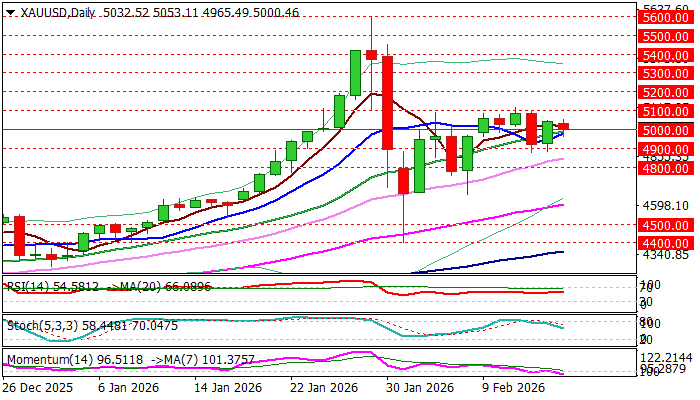
Task: Click the RSI(14) indicator label
Action: coord(25,285)
